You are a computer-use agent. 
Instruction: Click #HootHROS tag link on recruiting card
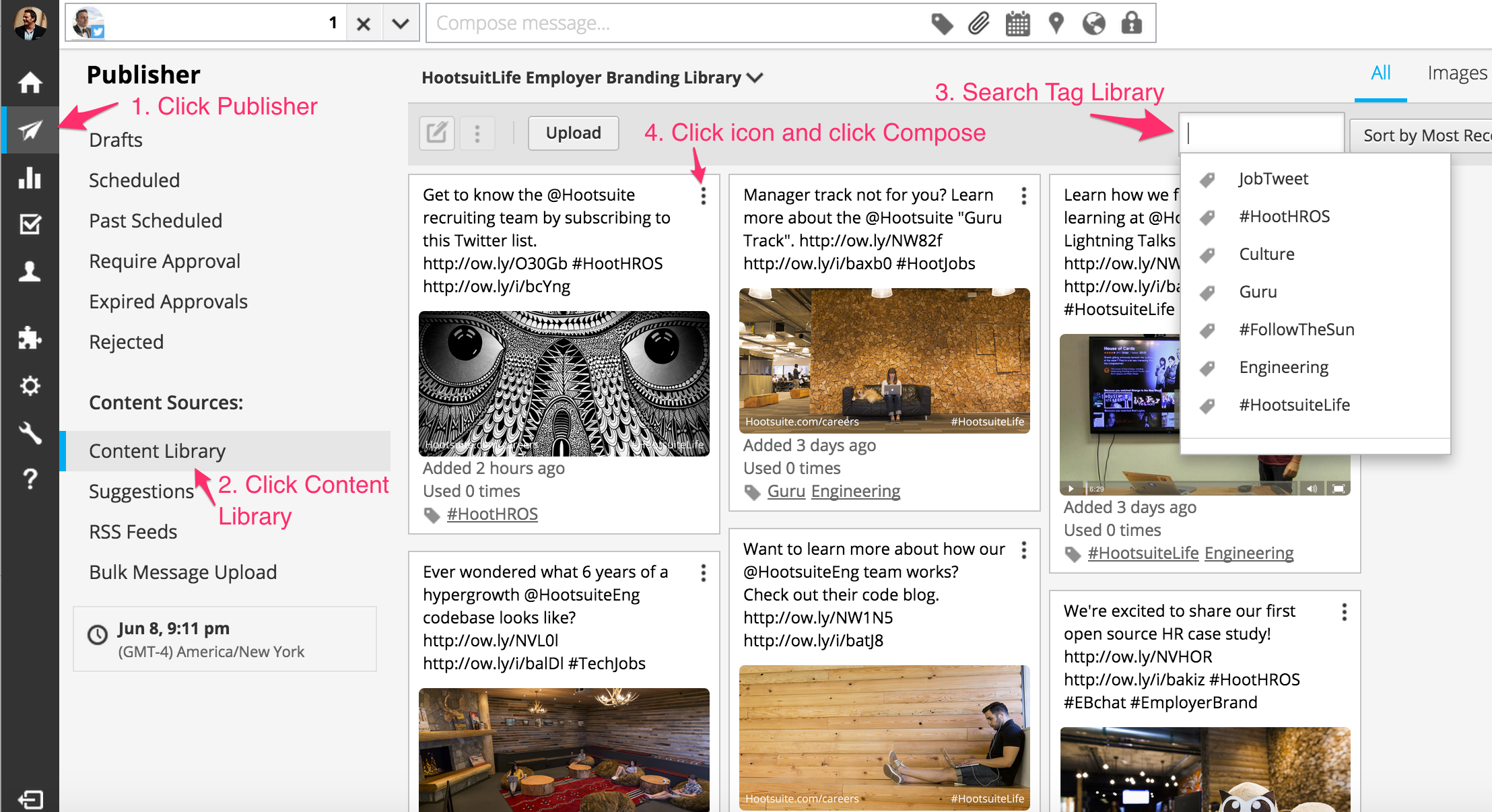click(x=492, y=514)
